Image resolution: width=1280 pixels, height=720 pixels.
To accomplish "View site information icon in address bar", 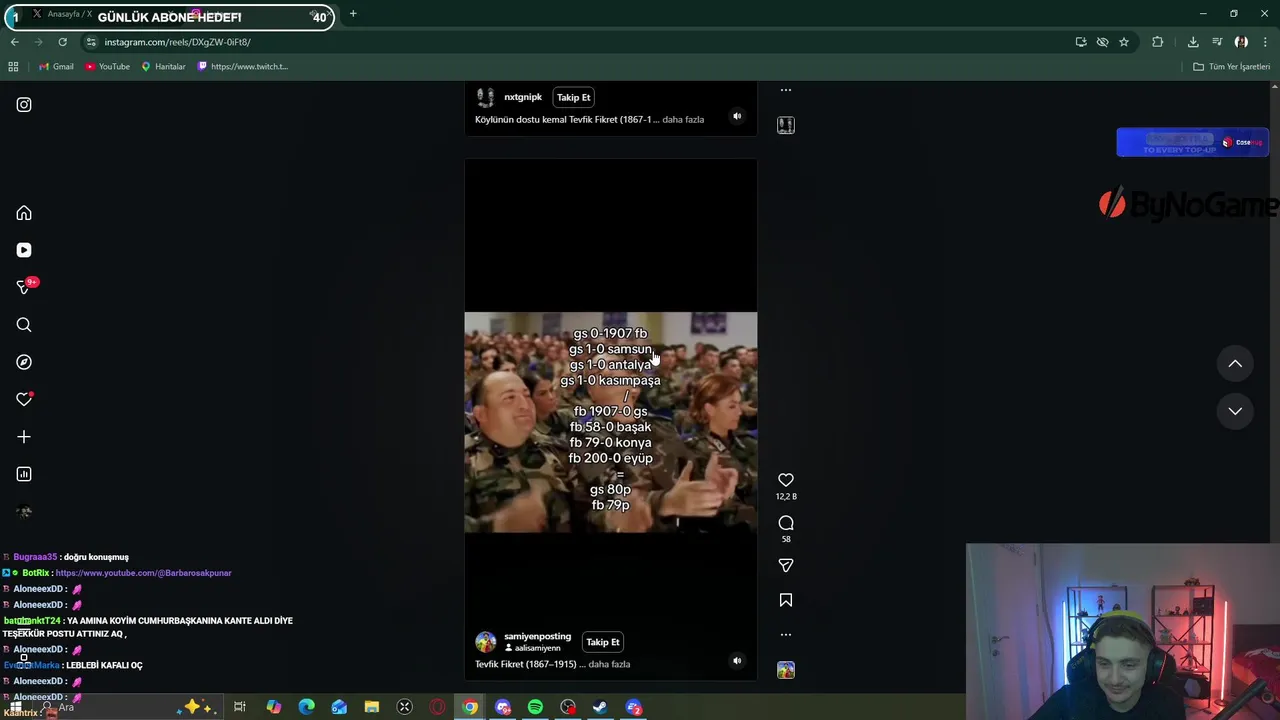I will [91, 42].
